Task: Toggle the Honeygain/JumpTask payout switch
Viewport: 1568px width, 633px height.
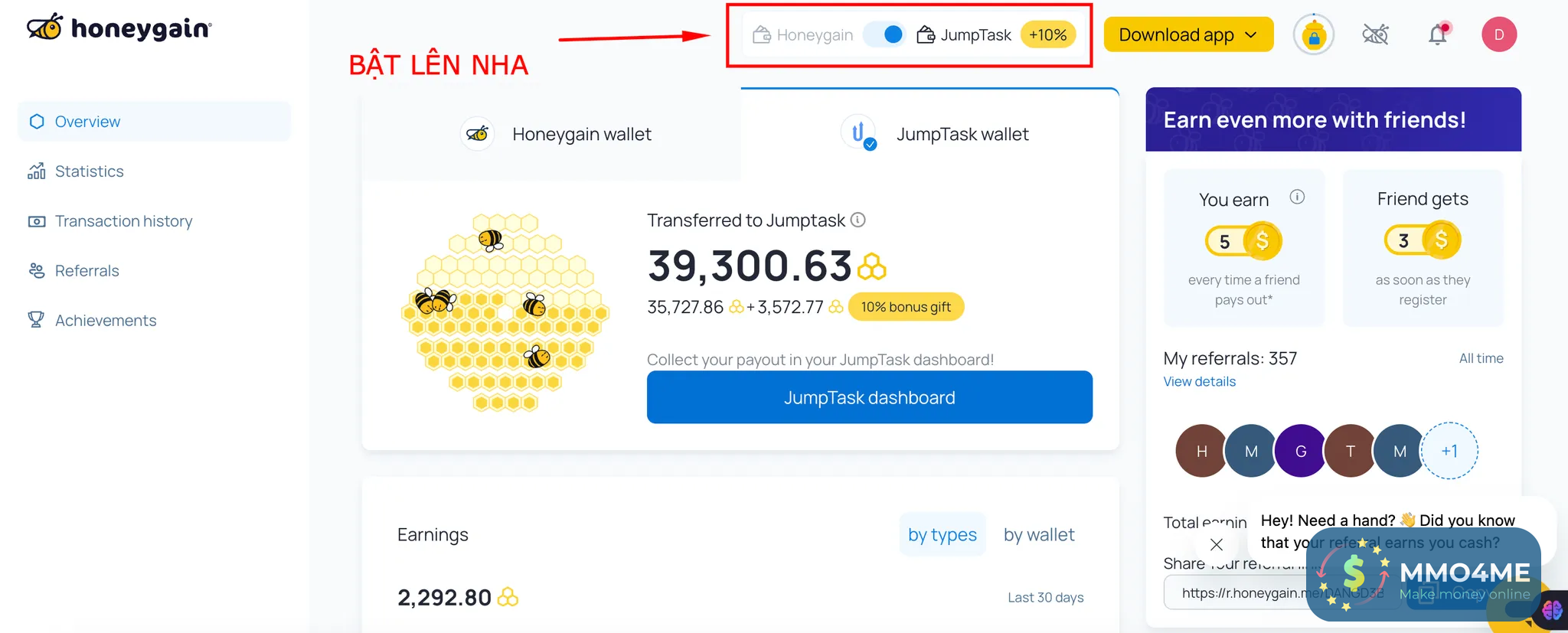Action: coord(885,34)
